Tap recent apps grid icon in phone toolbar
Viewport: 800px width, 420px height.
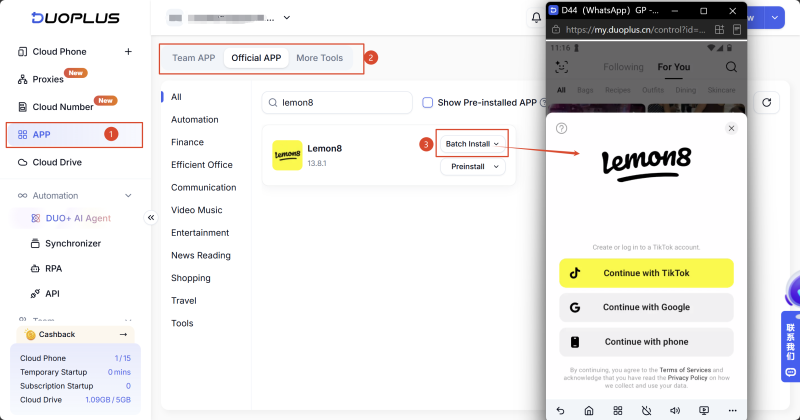(x=618, y=411)
